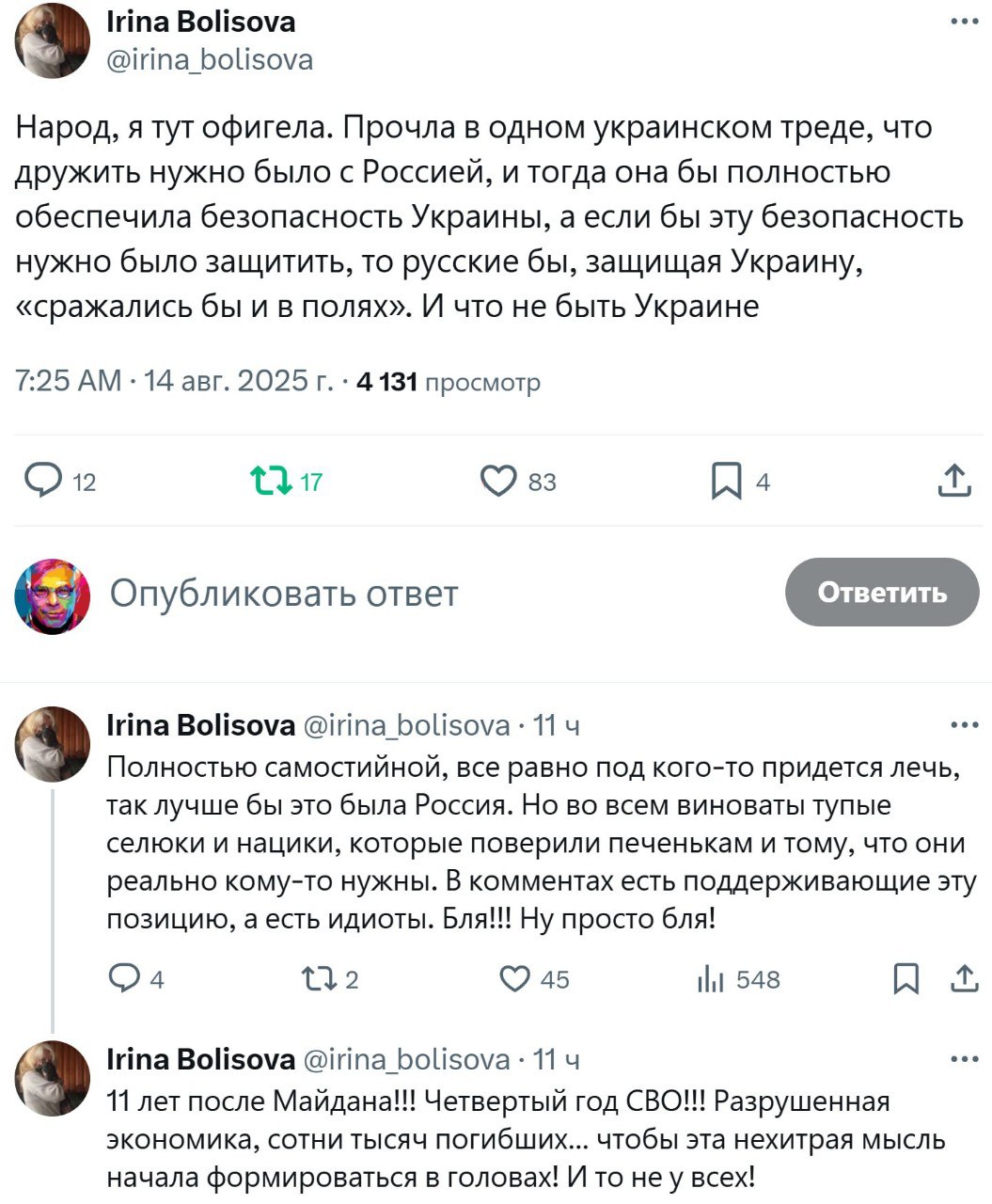Open the more options menu on main post

(x=964, y=23)
